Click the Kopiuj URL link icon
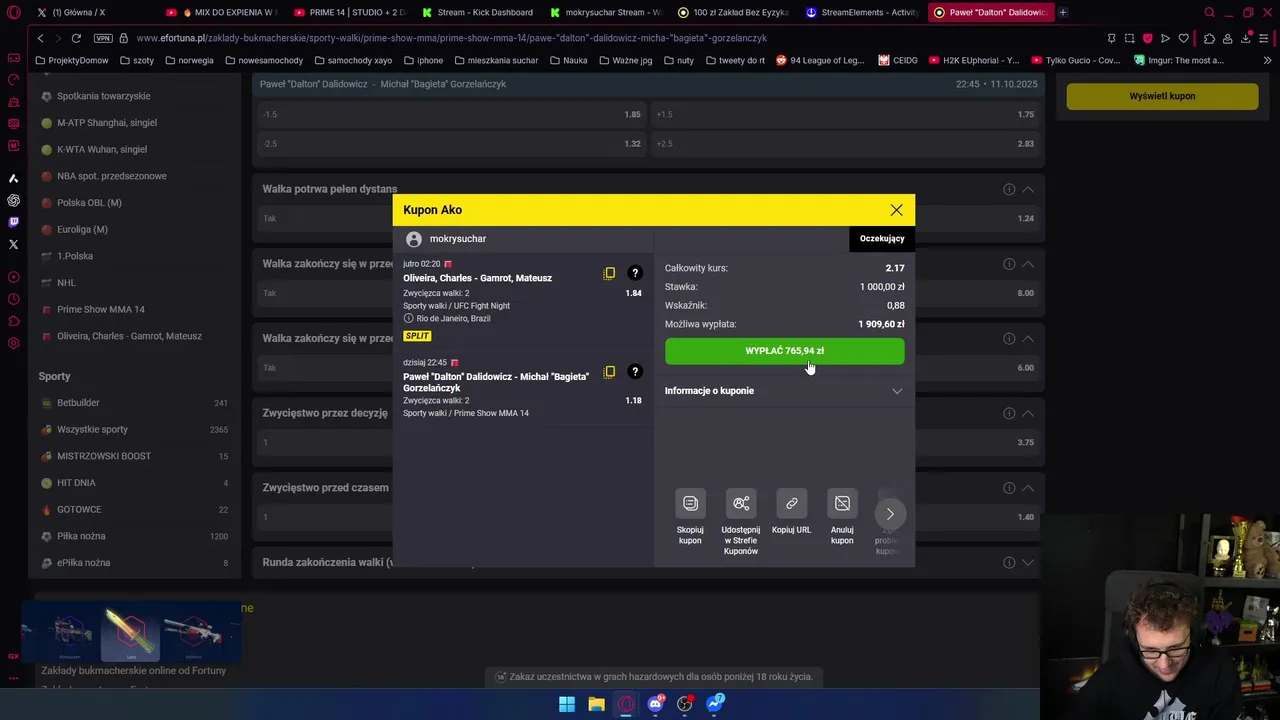 [x=791, y=503]
